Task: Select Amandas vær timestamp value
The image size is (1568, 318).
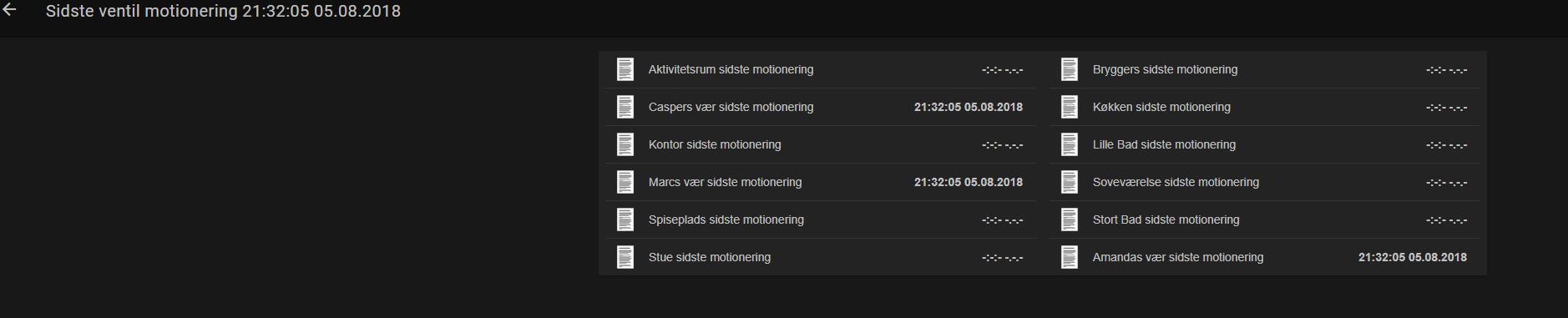Action: pos(1413,257)
